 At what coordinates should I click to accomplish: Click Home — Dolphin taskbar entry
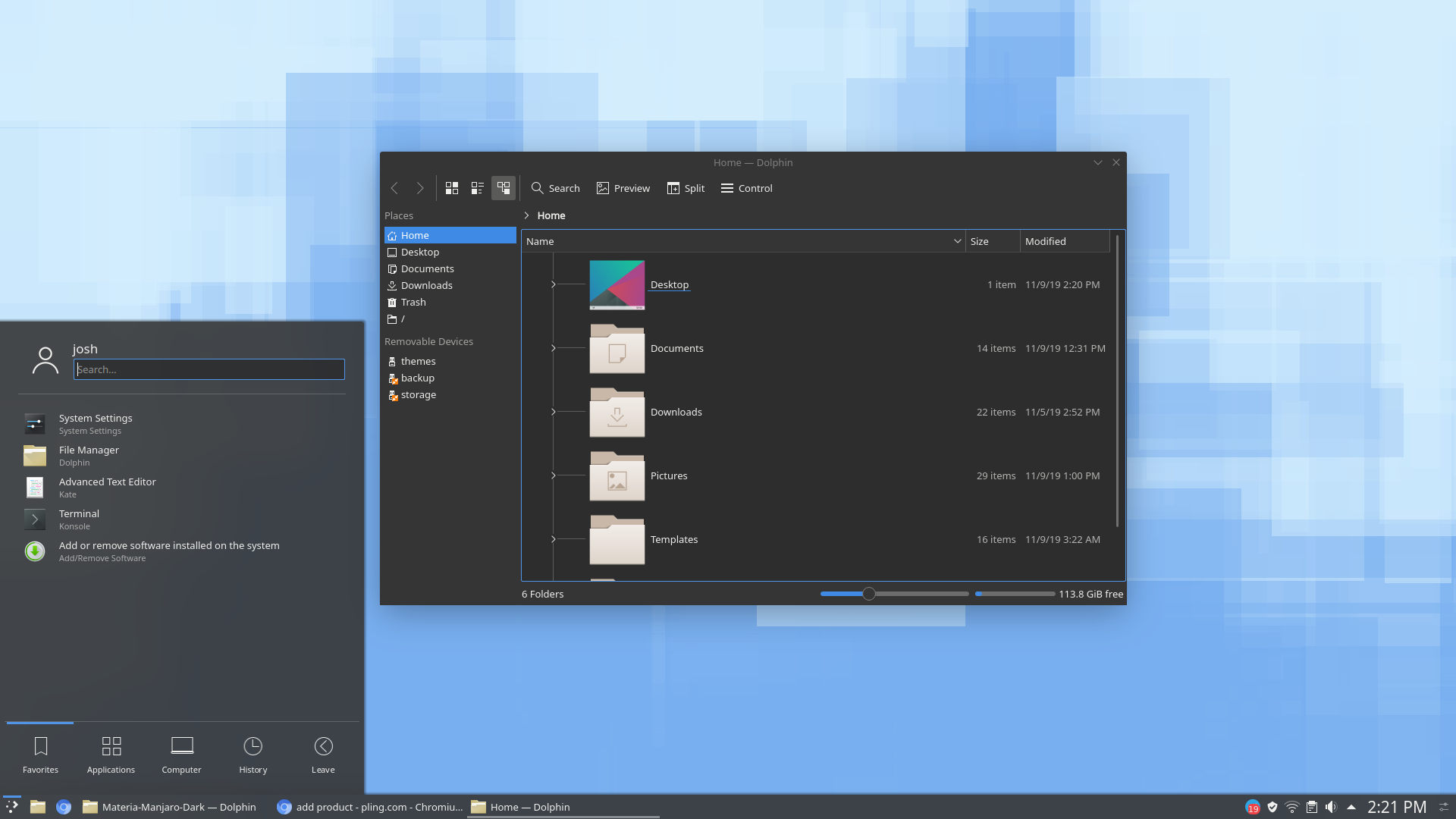563,807
